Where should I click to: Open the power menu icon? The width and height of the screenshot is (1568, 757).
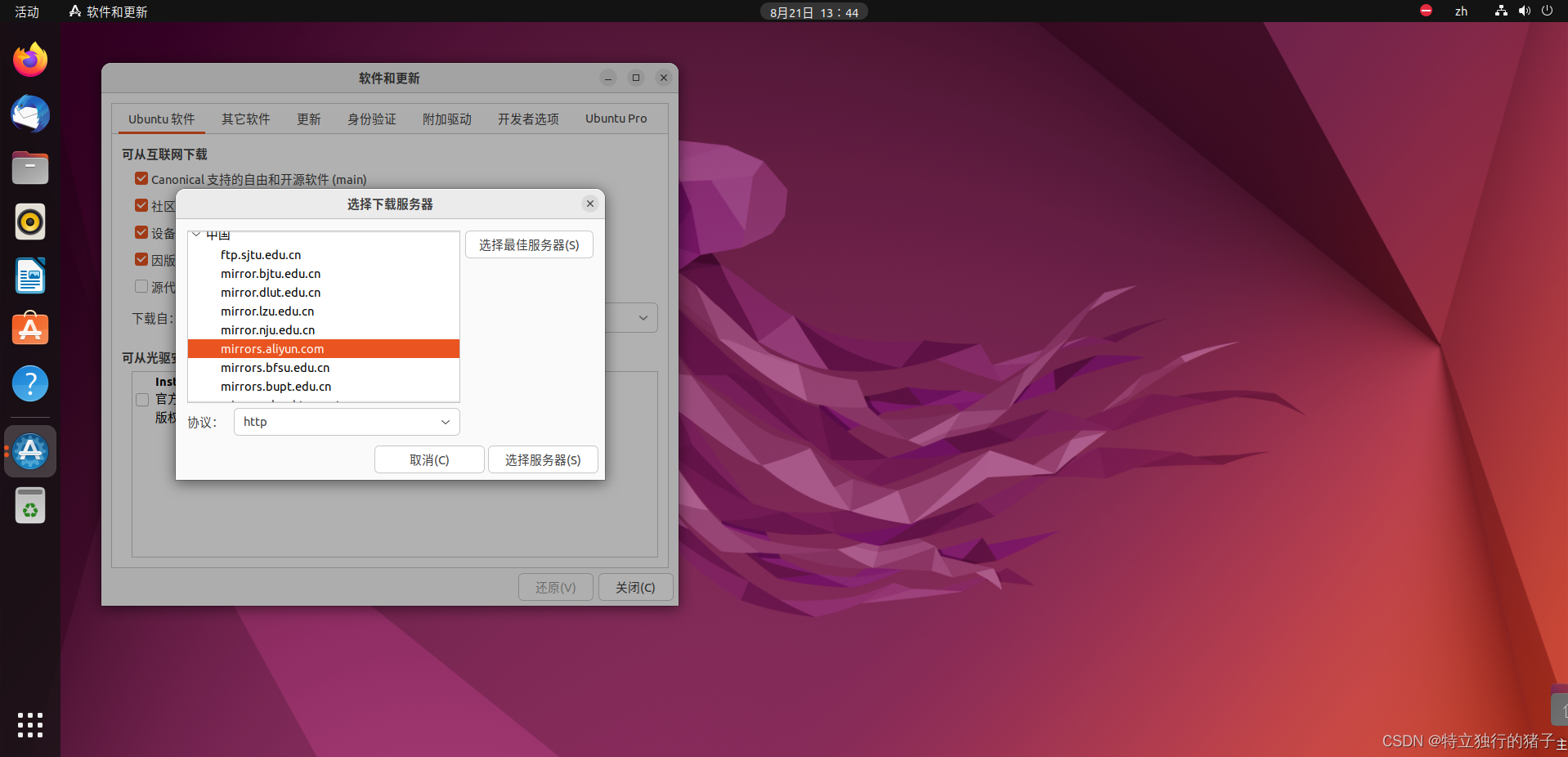tap(1547, 11)
